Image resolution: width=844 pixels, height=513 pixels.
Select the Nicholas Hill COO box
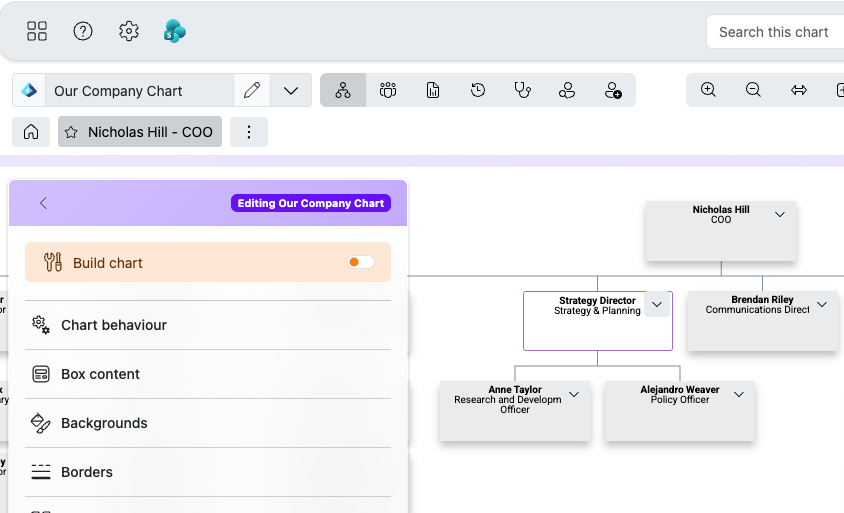tap(721, 231)
